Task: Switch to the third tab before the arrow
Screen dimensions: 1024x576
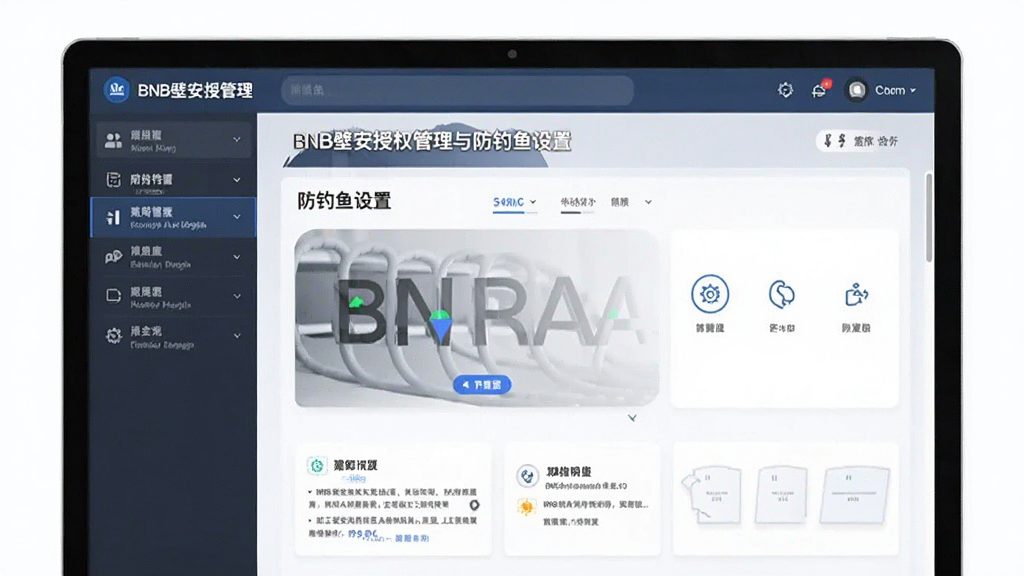Action: click(x=620, y=202)
